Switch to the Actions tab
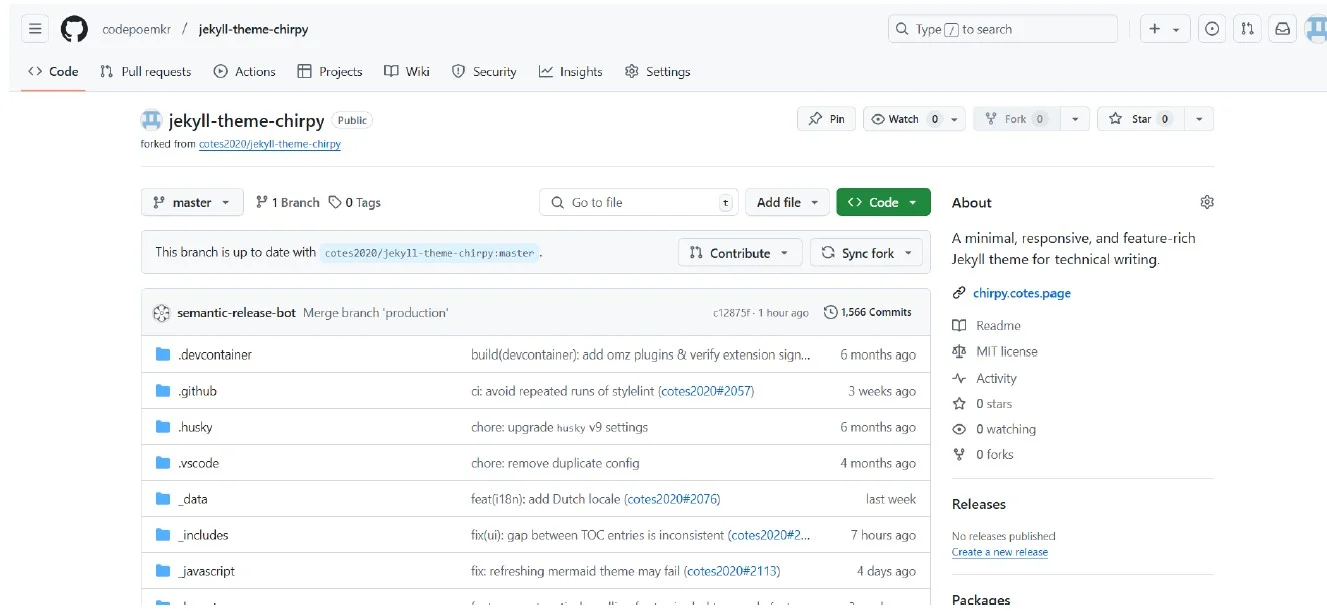 [x=244, y=71]
